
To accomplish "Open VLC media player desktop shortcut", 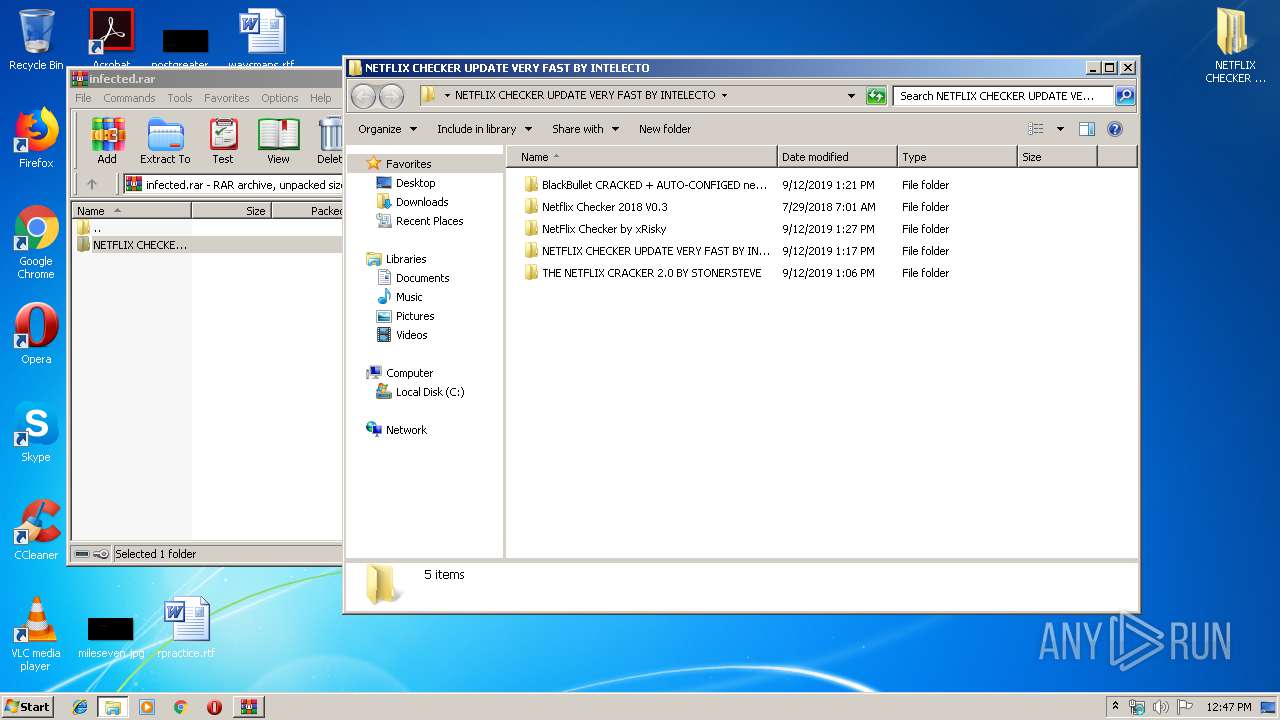I will click(x=36, y=634).
